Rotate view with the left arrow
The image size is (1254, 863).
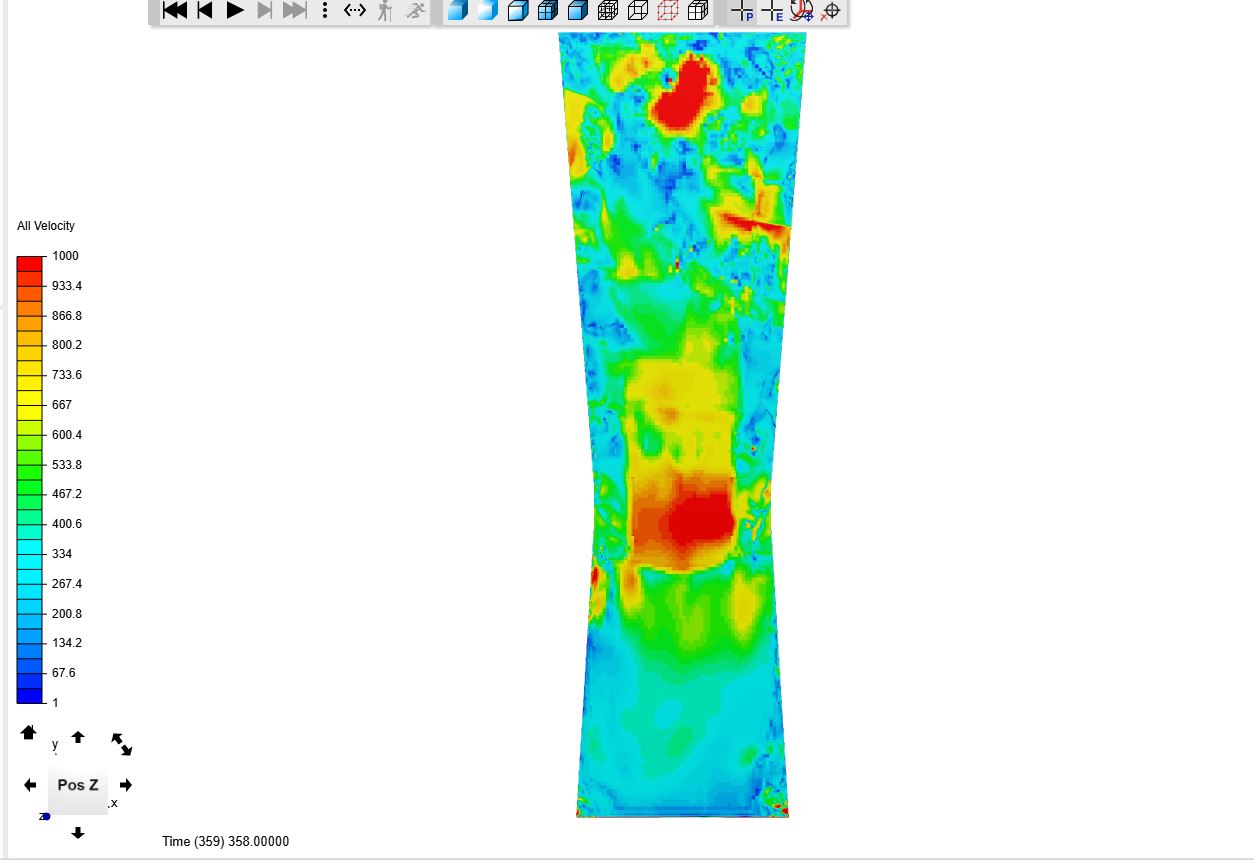click(x=30, y=785)
